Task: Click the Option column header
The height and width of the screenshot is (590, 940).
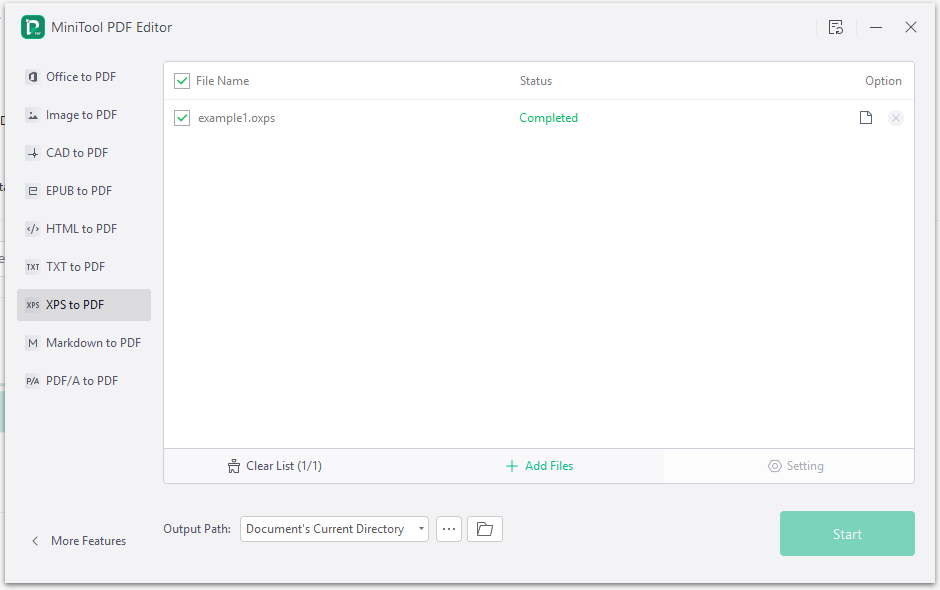Action: [x=883, y=81]
